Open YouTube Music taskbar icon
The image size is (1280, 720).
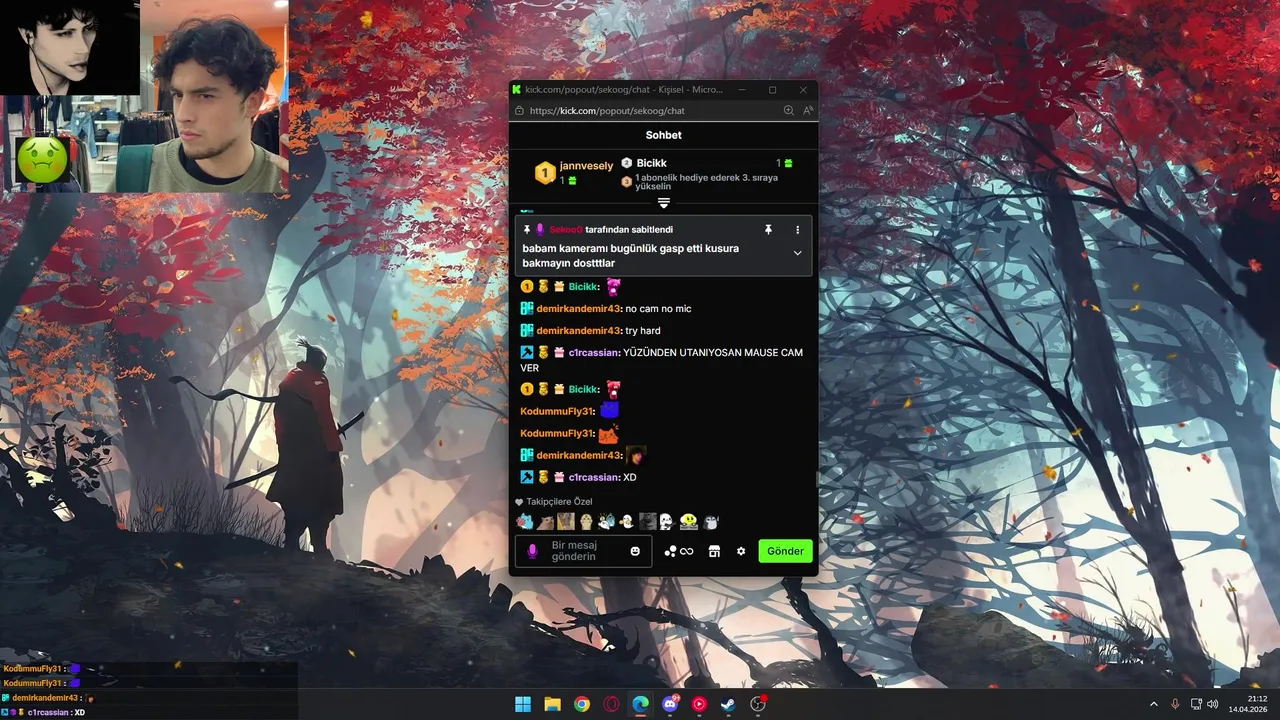(x=699, y=704)
